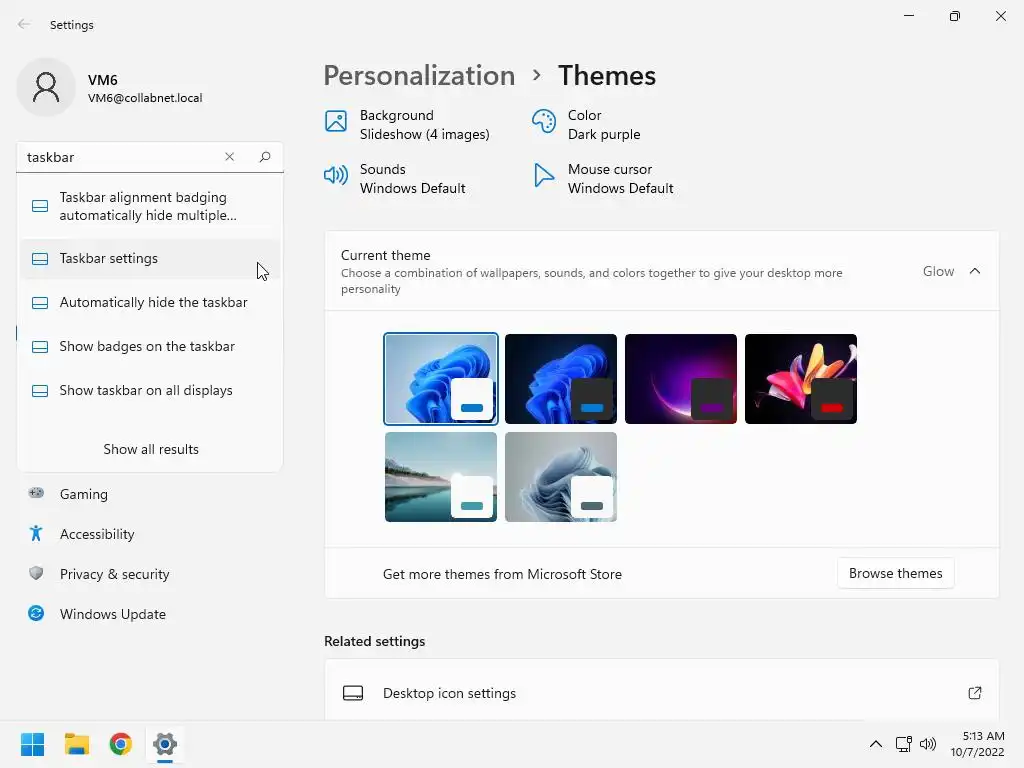Viewport: 1024px width, 768px height.
Task: Select the Captured Motion flower theme
Action: pyautogui.click(x=801, y=379)
